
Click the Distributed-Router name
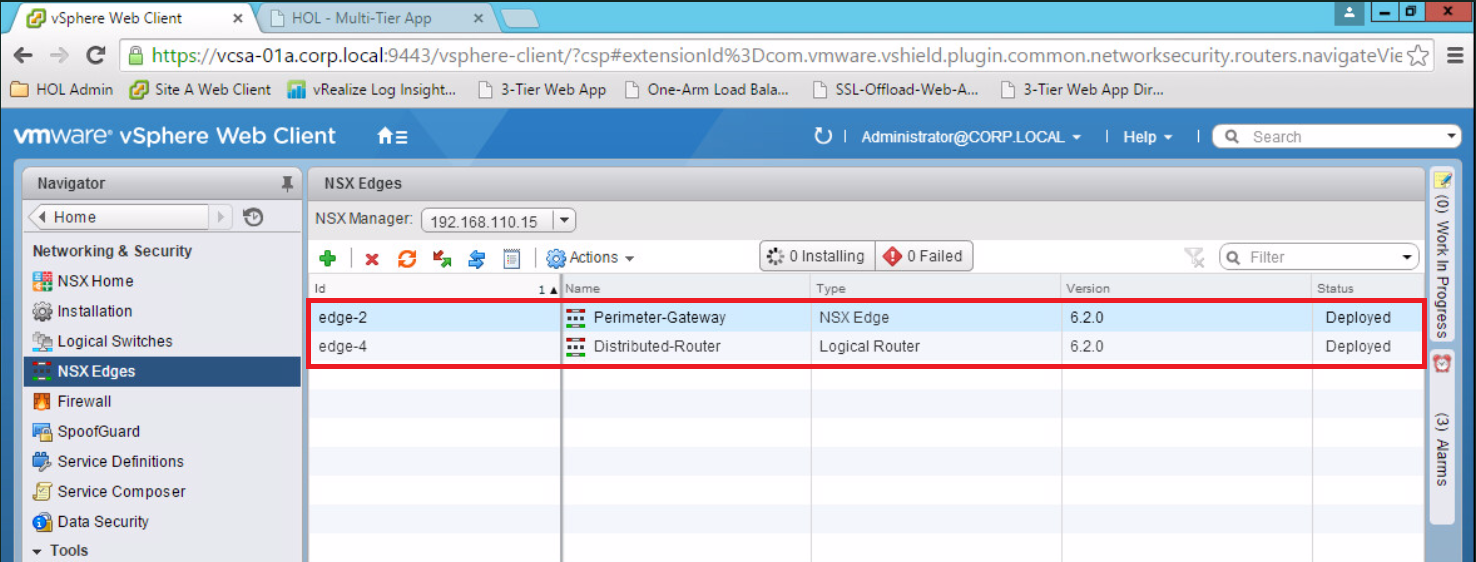[x=657, y=346]
